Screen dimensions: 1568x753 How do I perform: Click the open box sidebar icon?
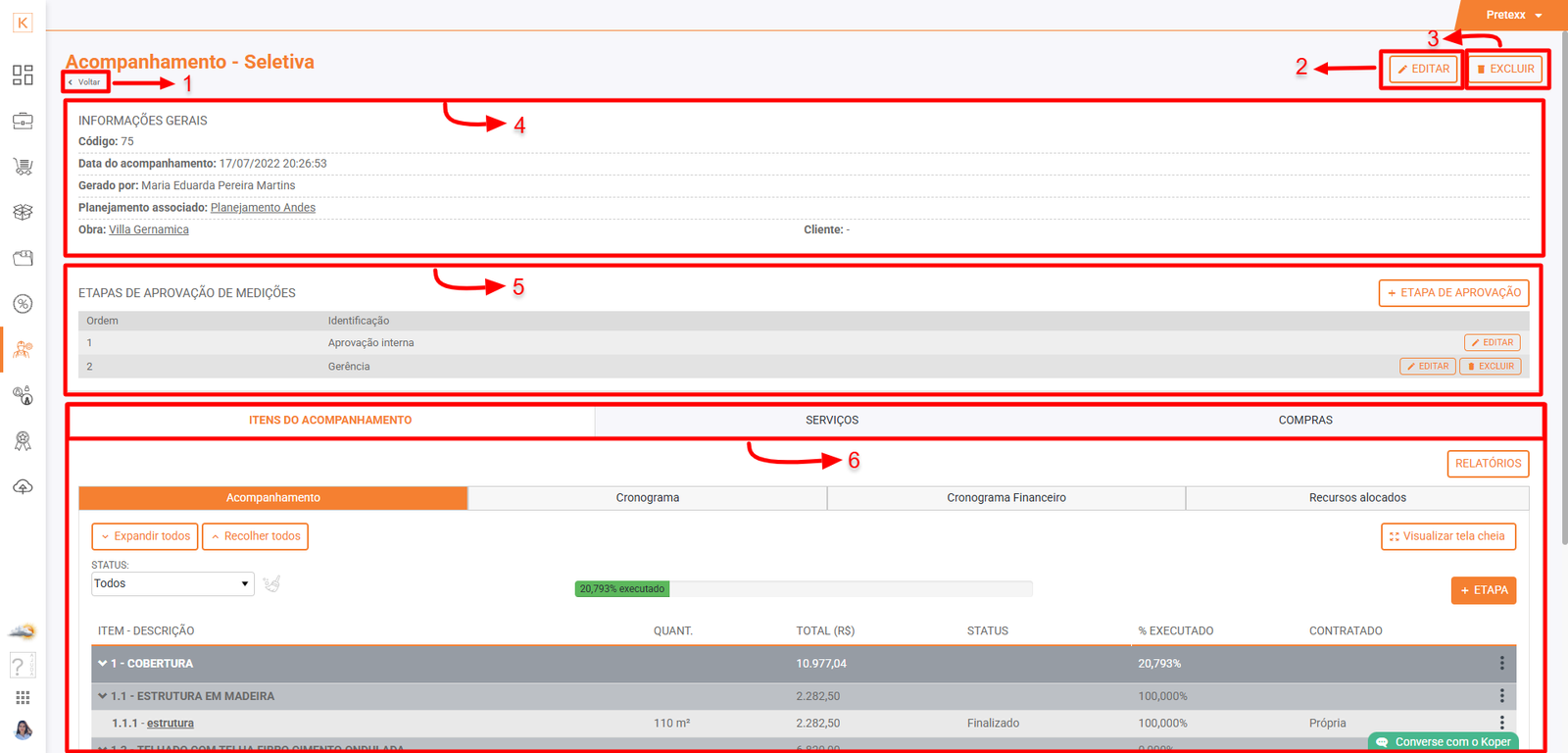click(x=23, y=258)
